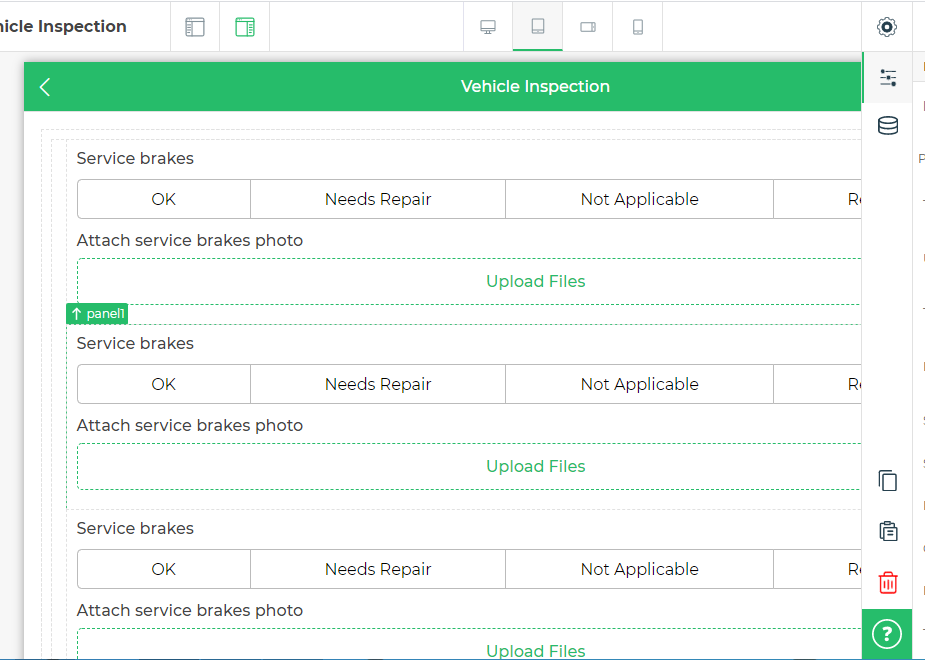Switch to desktop preview device
The image size is (925, 660).
(x=488, y=27)
